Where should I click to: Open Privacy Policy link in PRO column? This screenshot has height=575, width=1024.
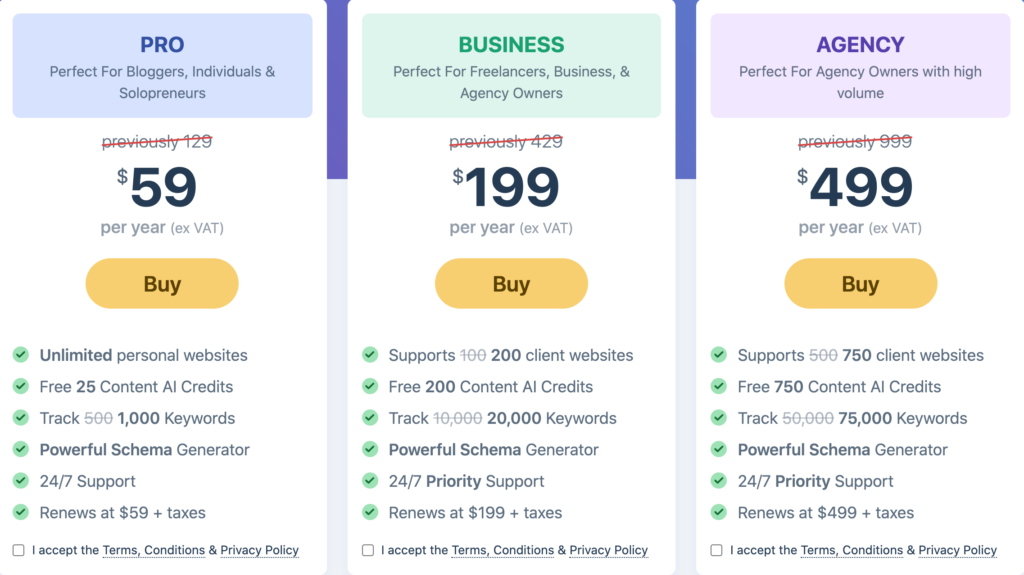pyautogui.click(x=259, y=550)
